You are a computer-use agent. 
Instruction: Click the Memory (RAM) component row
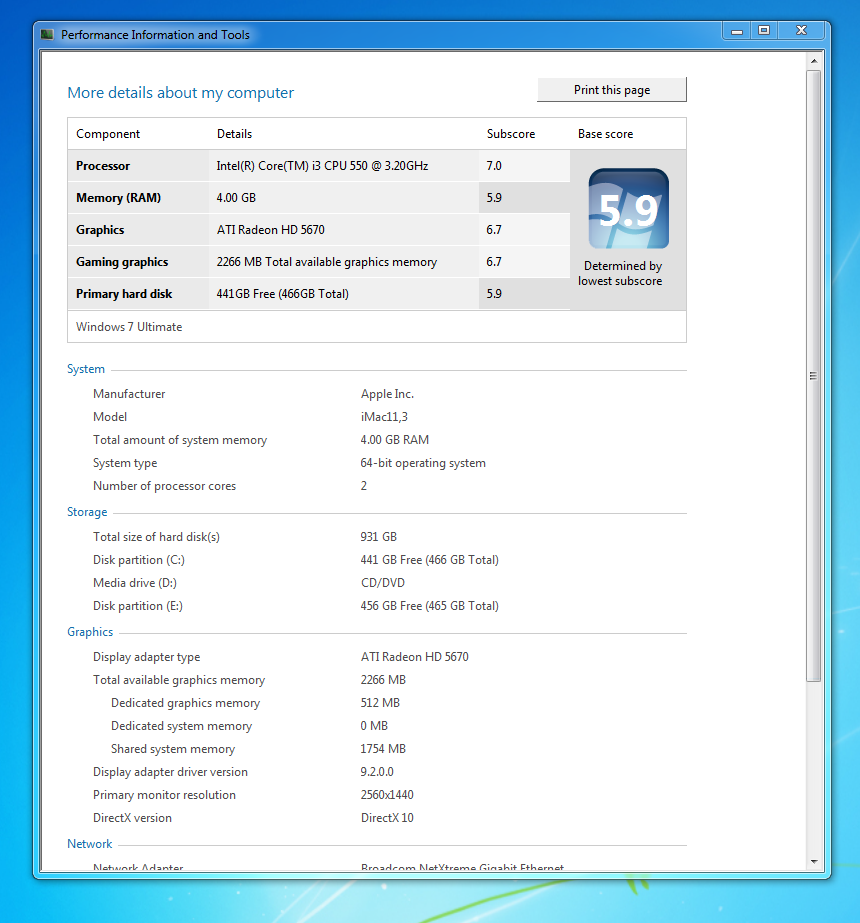coord(118,198)
